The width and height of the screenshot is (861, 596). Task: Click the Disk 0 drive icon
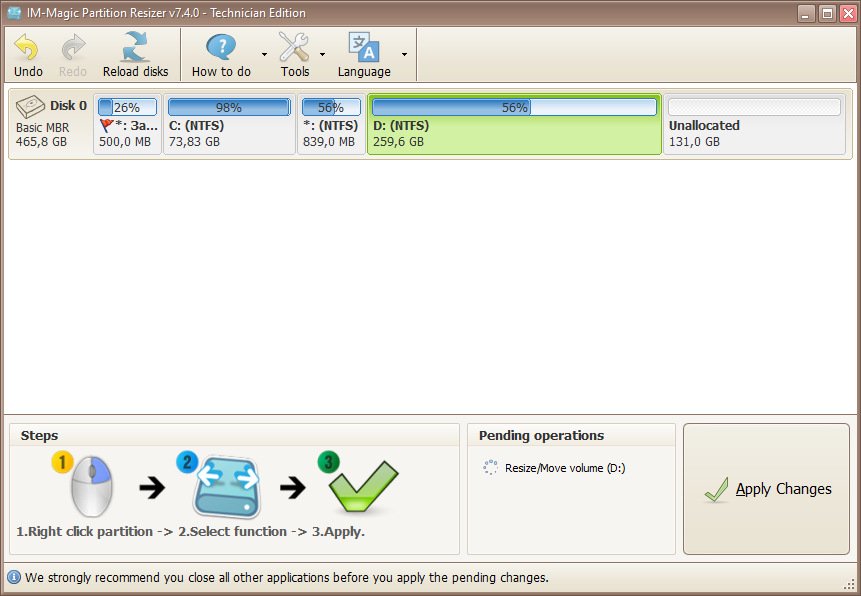coord(31,106)
